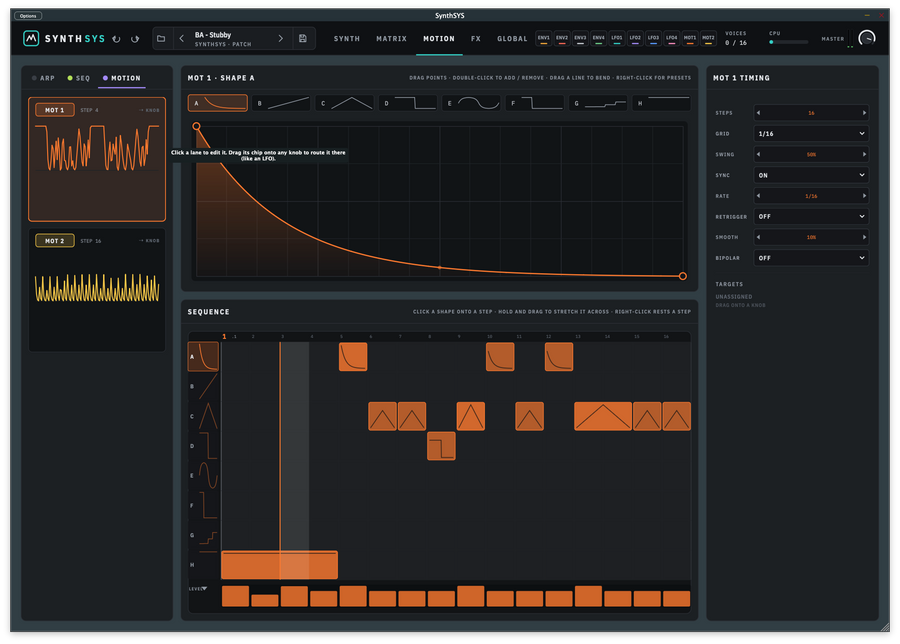Select the ENV1 modulation chip
This screenshot has height=644, width=900.
544,38
